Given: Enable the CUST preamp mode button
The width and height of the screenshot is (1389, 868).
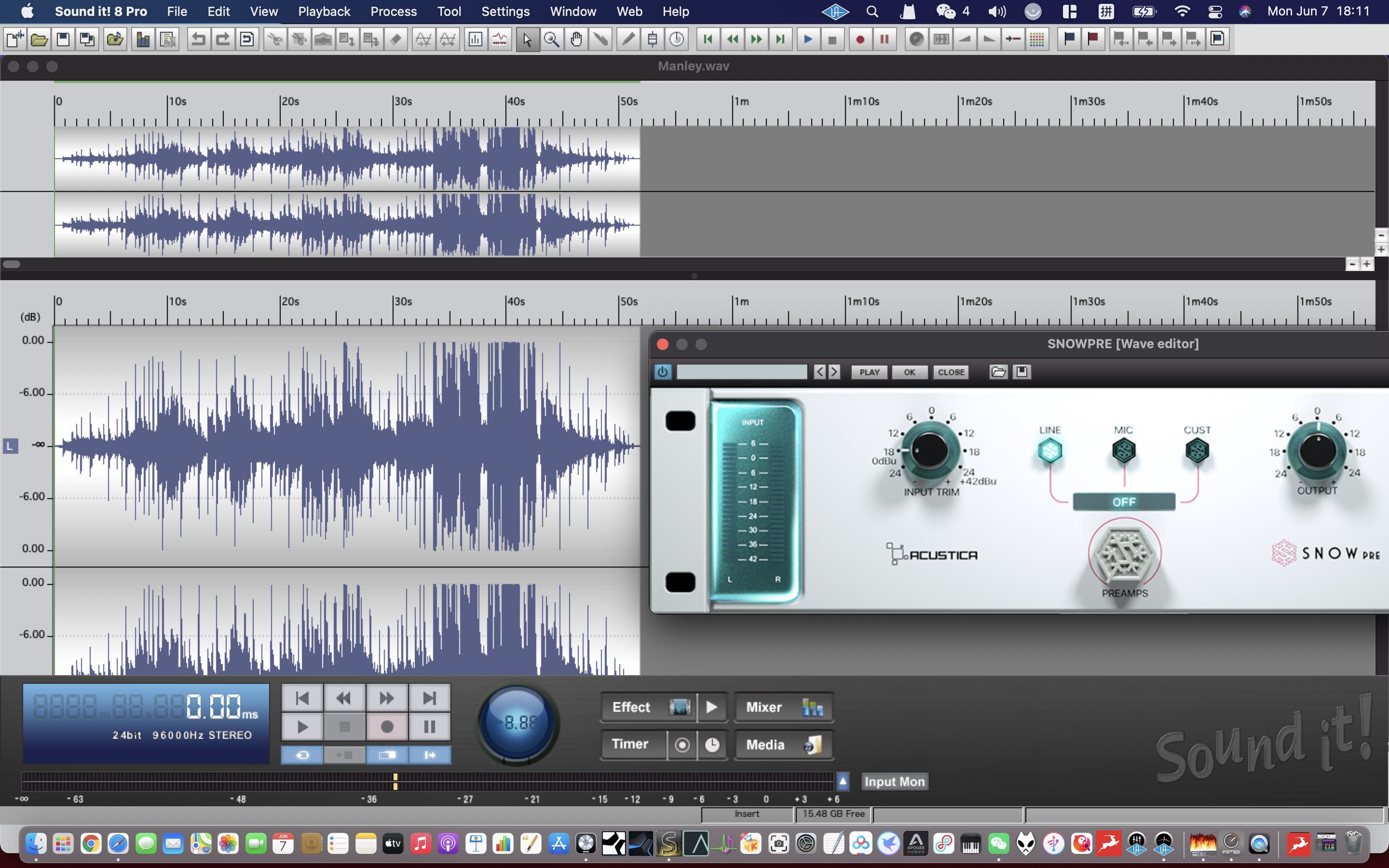Looking at the screenshot, I should click(x=1198, y=451).
